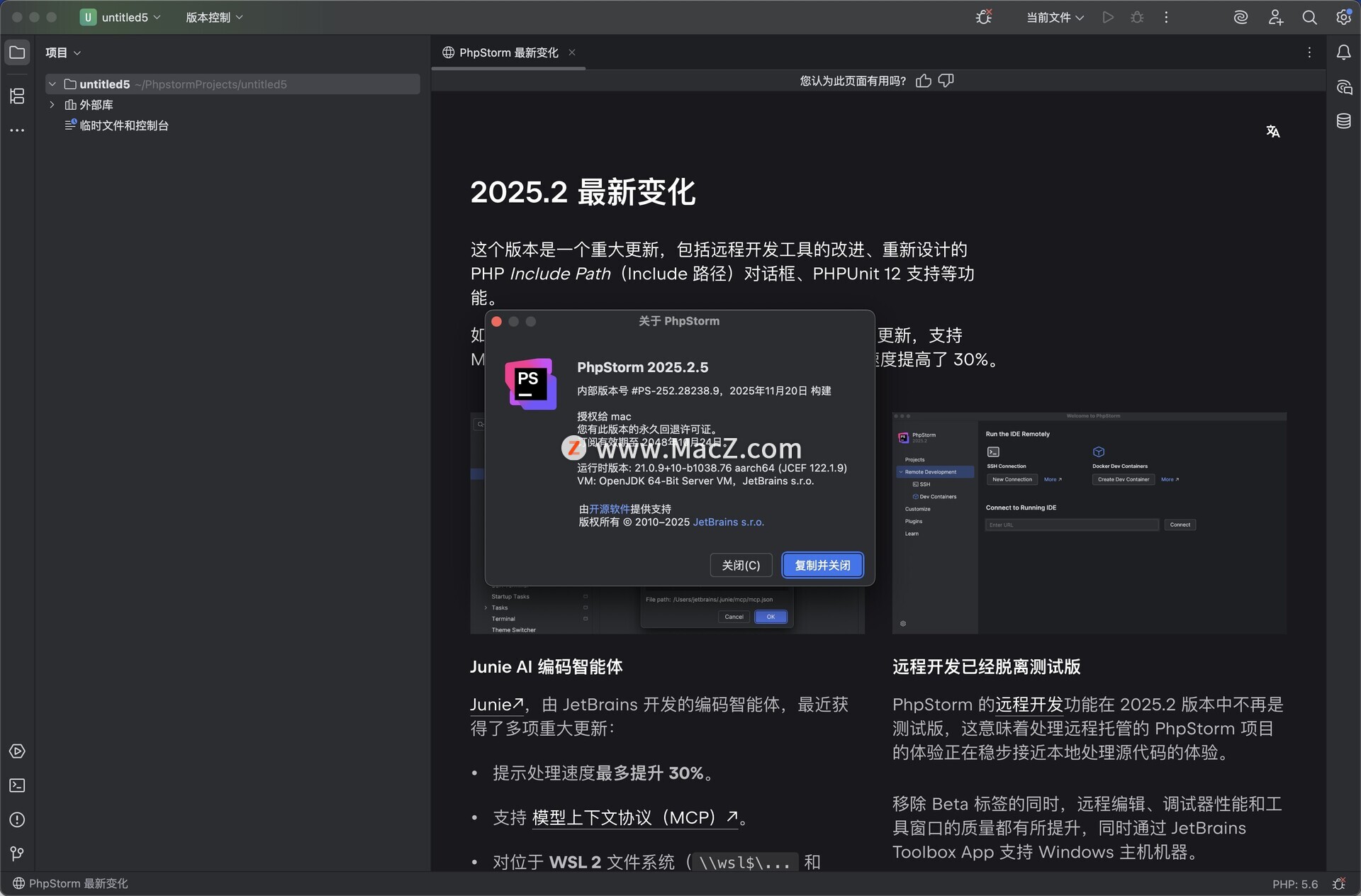Toggle the Project tool window folder icon
This screenshot has width=1361, height=896.
pos(17,52)
